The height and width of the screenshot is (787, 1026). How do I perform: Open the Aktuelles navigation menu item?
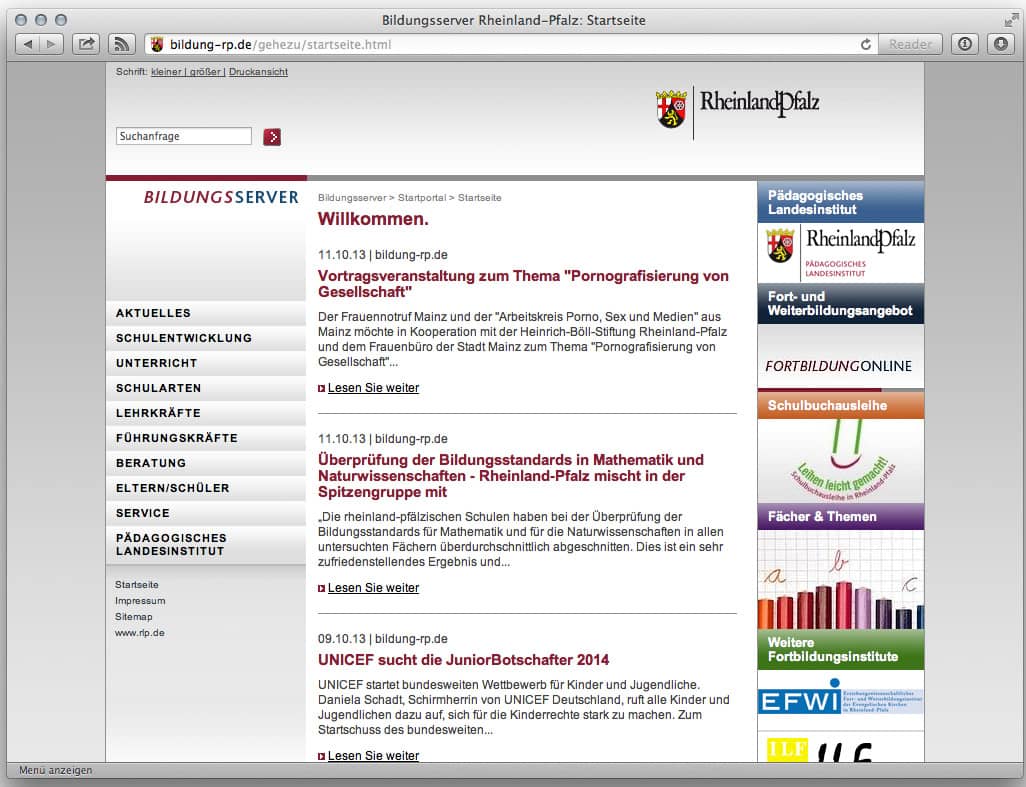[153, 313]
